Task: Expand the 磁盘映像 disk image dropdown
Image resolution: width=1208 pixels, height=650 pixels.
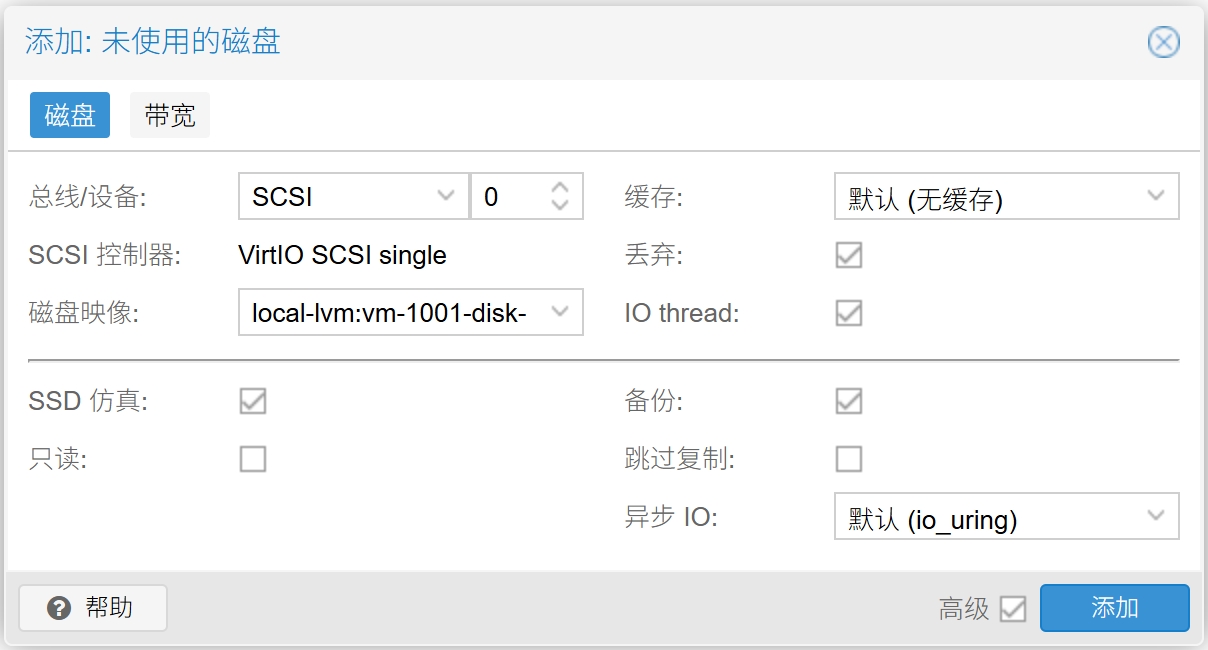Action: [560, 312]
